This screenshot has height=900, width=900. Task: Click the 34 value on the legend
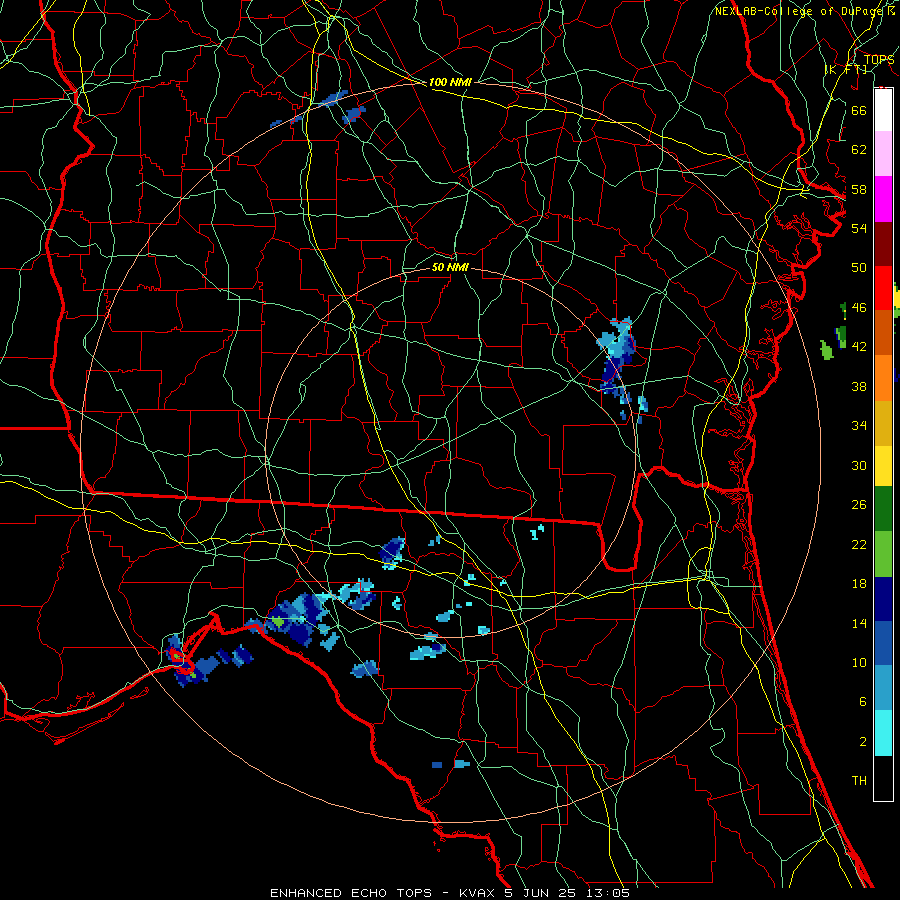(859, 426)
